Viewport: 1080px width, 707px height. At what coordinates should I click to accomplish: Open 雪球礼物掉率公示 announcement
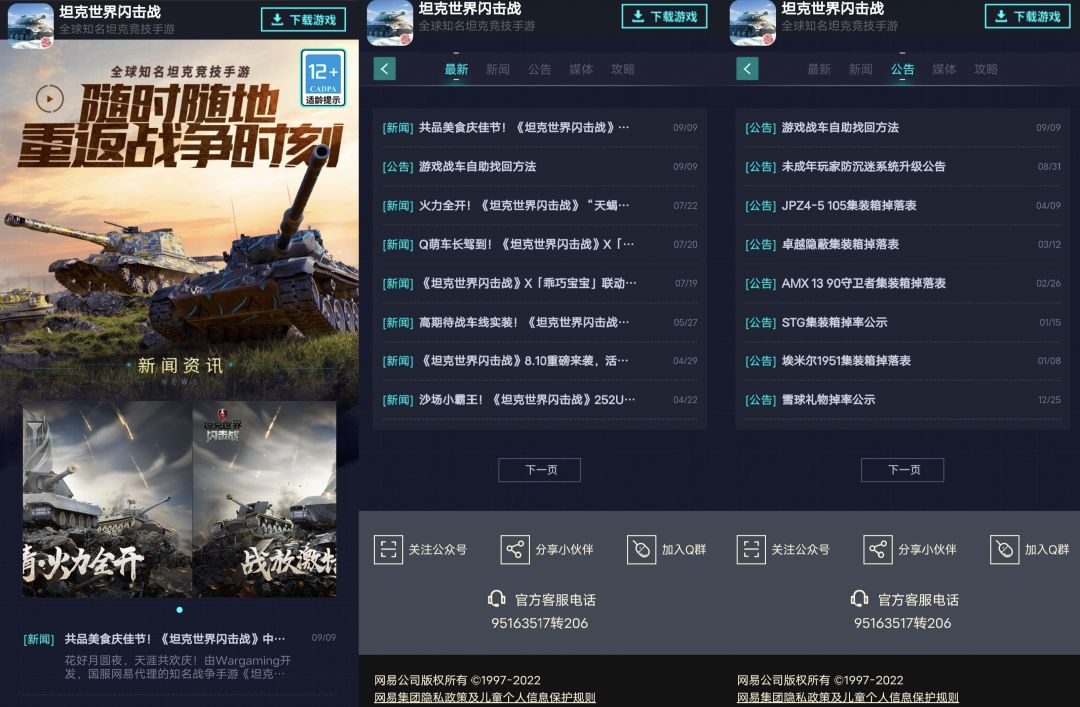903,400
